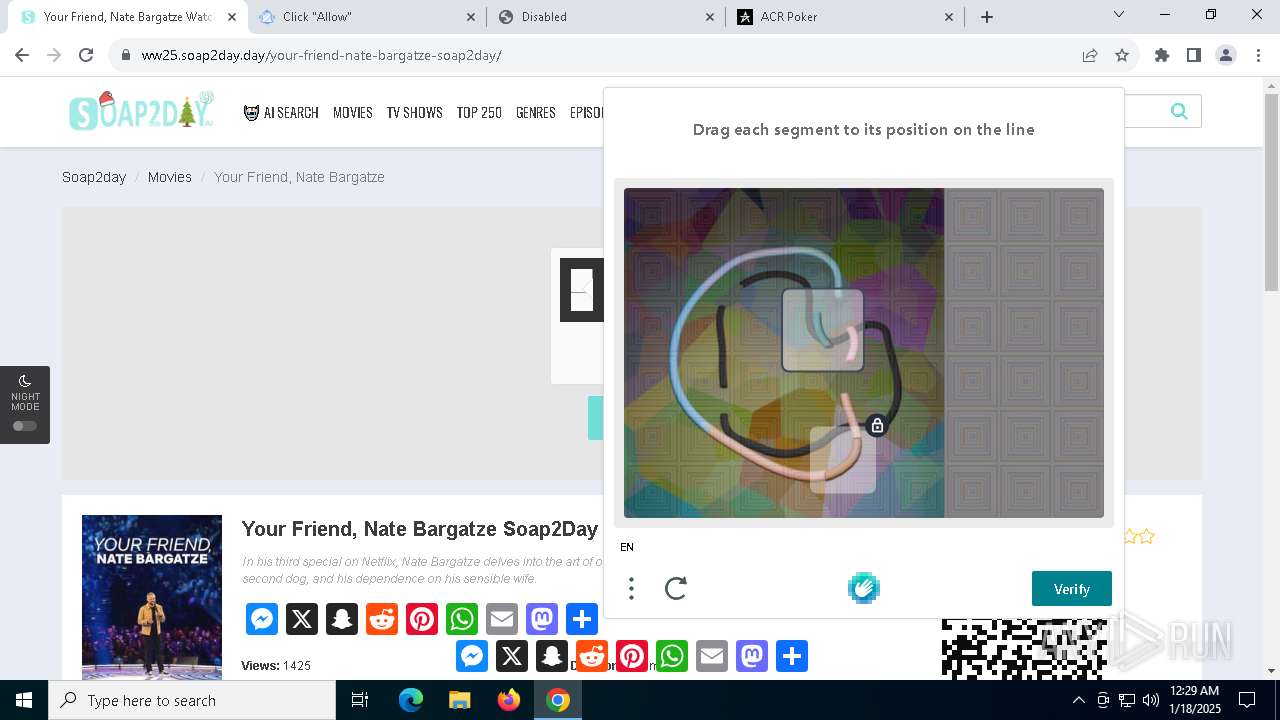Viewport: 1280px width, 720px height.
Task: Share on Snapchat in floating share bar
Action: pos(552,656)
